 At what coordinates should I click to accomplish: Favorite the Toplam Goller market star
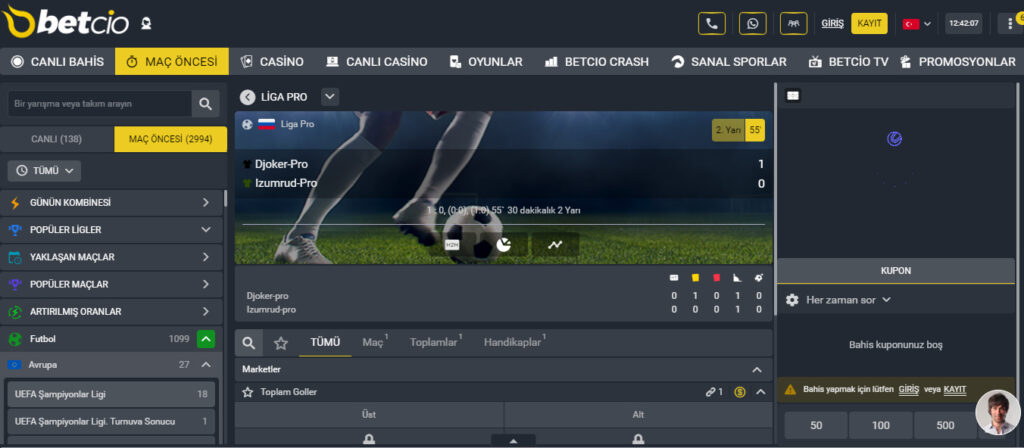pyautogui.click(x=248, y=392)
